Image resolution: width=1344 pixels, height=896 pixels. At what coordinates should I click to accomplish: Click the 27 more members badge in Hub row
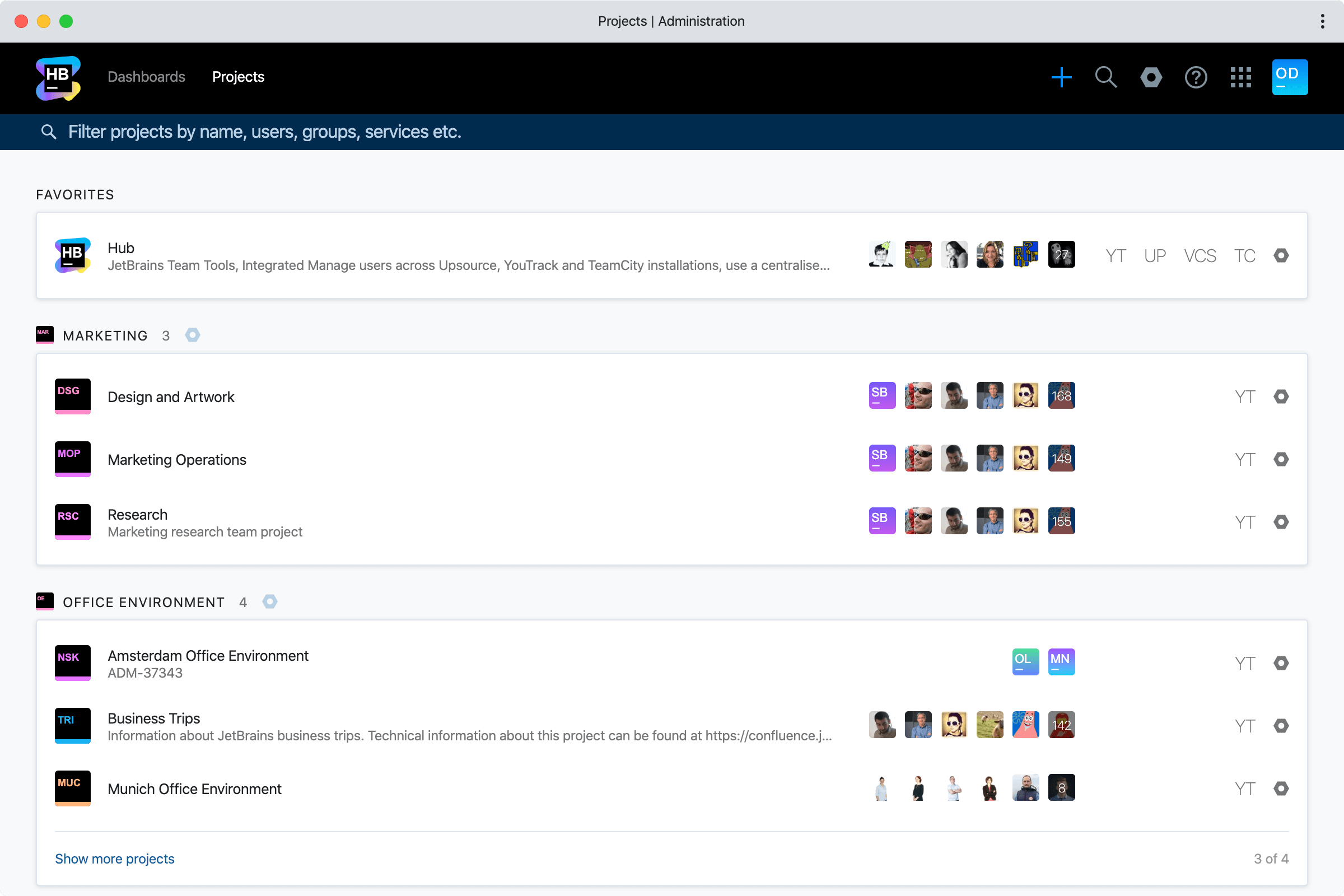coord(1061,254)
